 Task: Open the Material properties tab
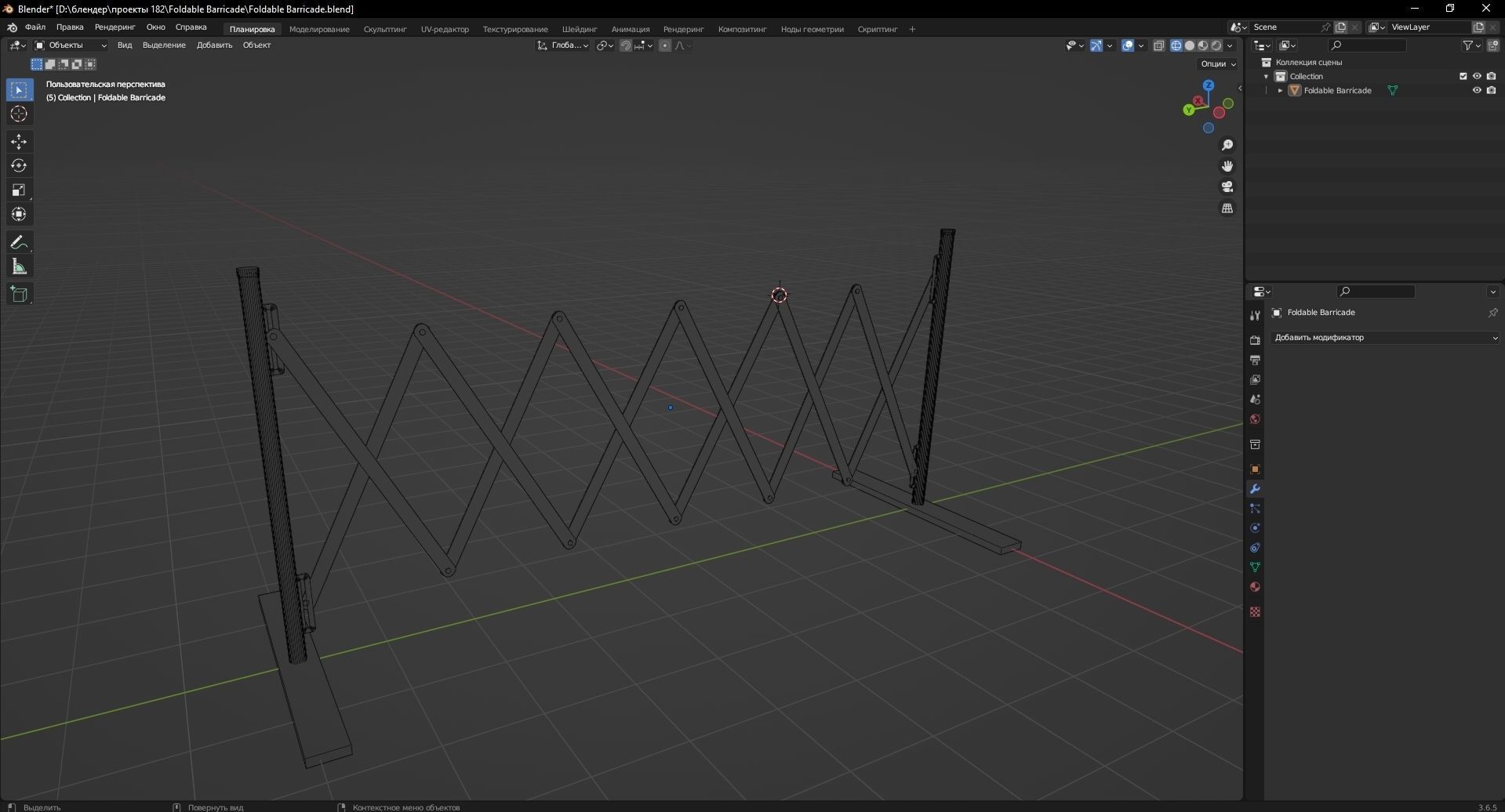click(x=1255, y=587)
